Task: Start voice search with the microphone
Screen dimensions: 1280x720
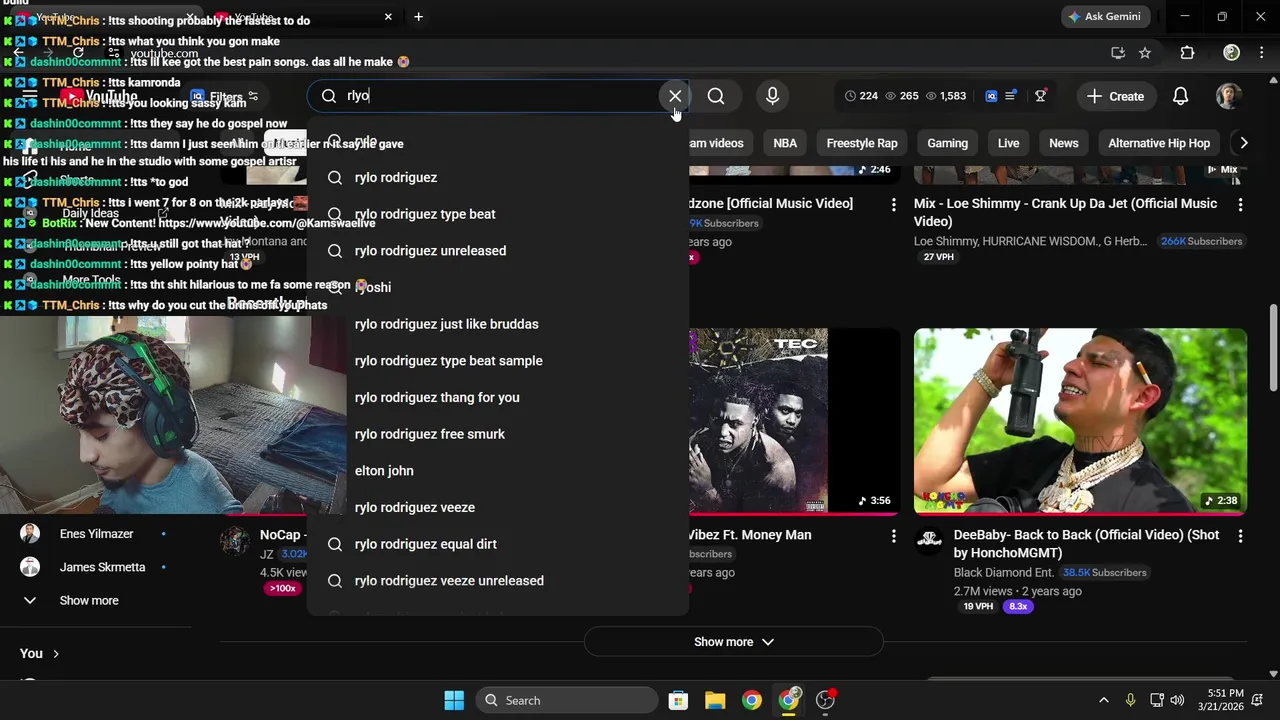Action: coord(772,96)
